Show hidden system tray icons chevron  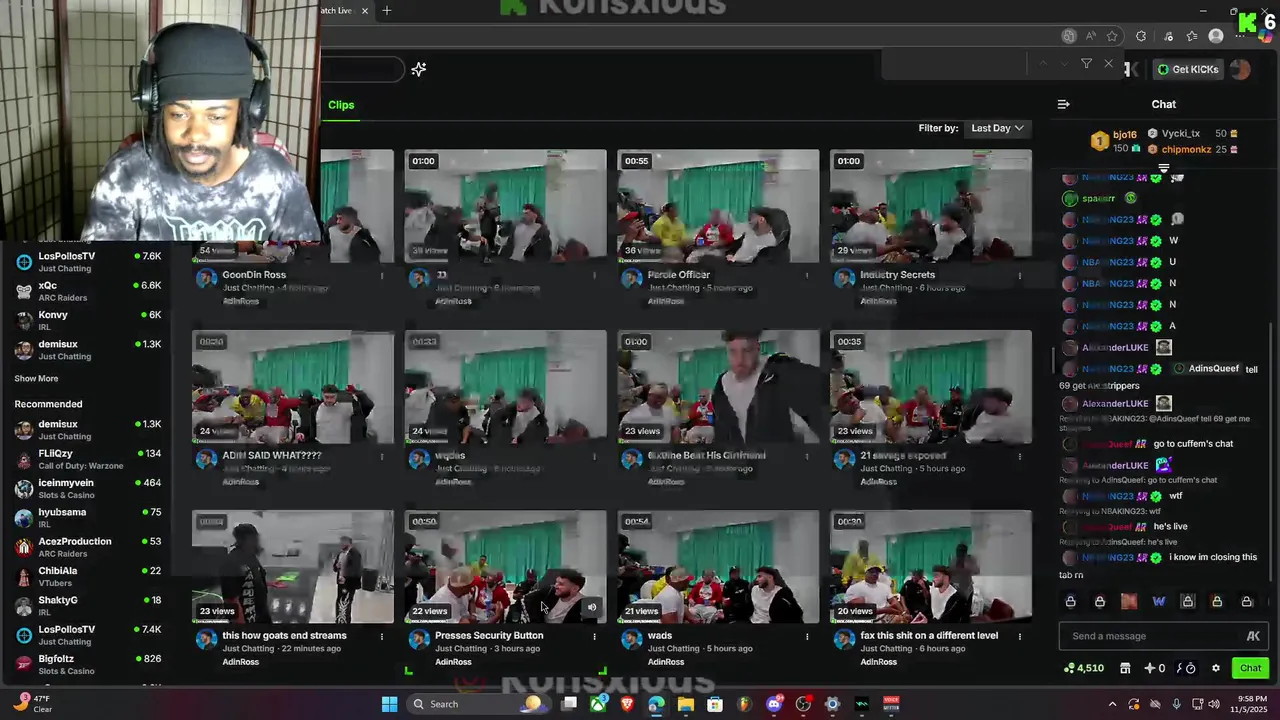coord(1112,704)
